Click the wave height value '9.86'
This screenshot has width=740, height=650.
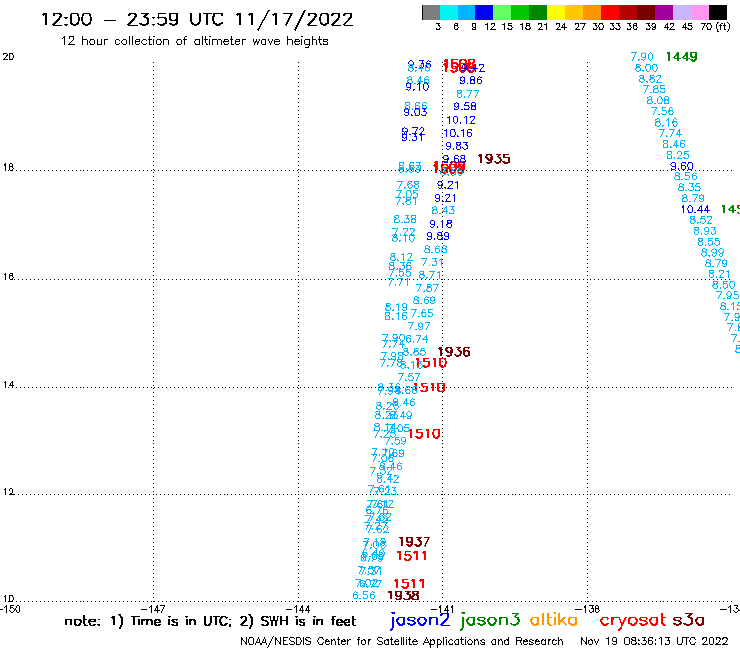[471, 81]
